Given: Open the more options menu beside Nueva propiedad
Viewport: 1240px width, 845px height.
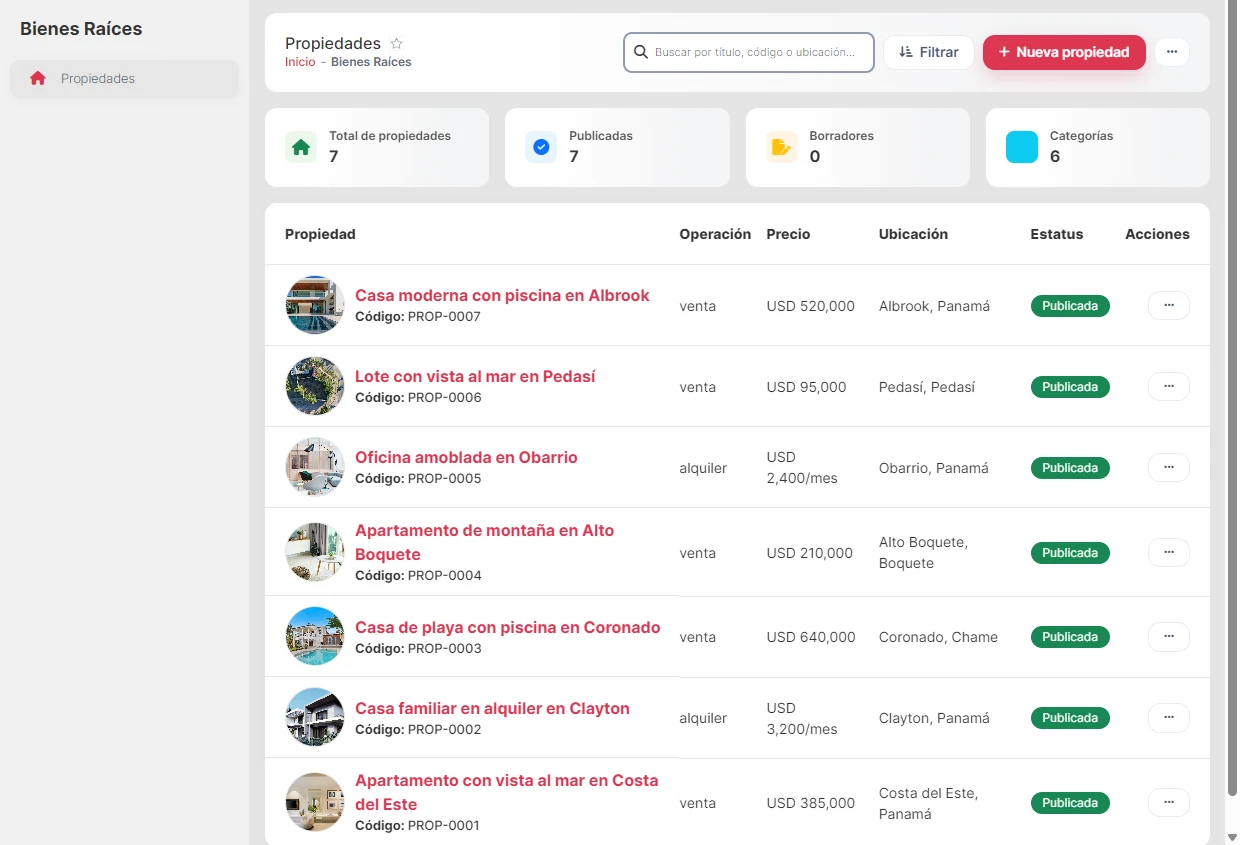Looking at the screenshot, I should pyautogui.click(x=1172, y=52).
